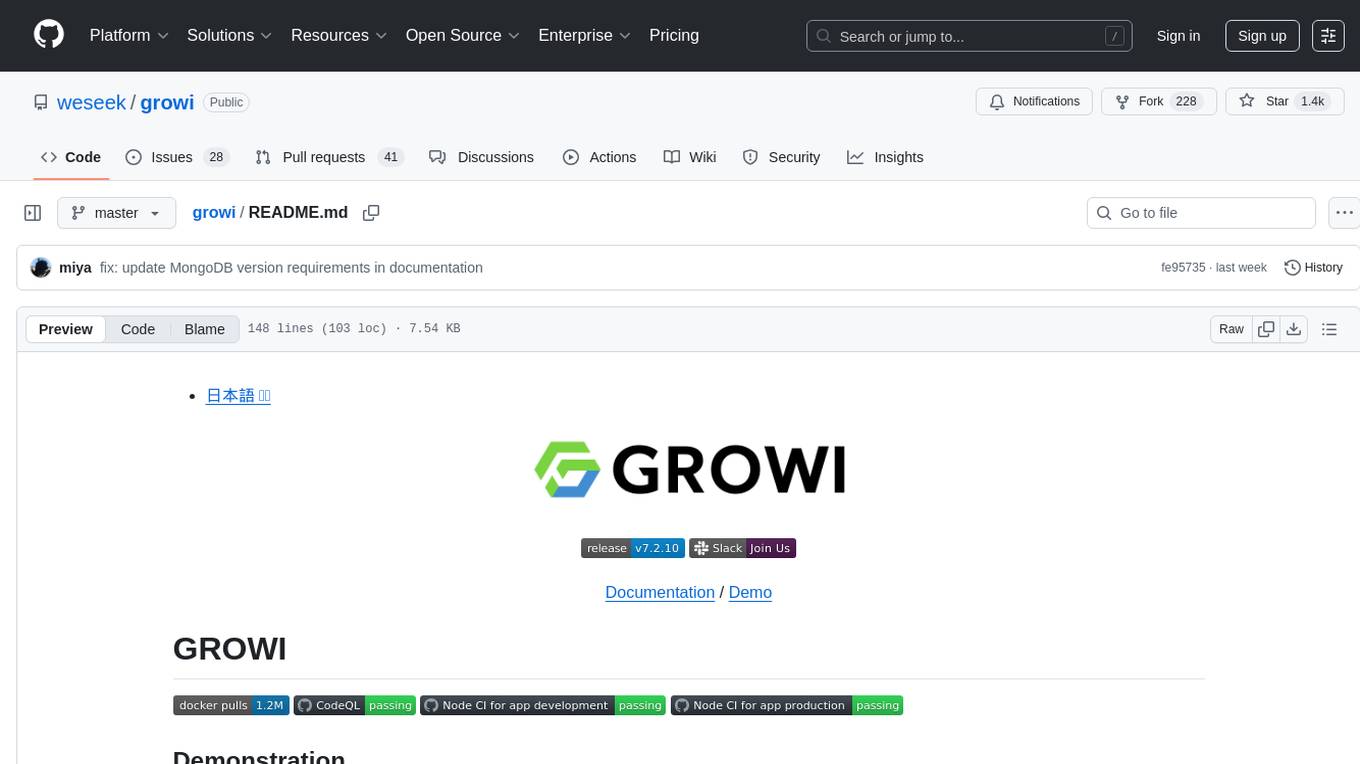Focus the Search or jump to field

[x=969, y=36]
